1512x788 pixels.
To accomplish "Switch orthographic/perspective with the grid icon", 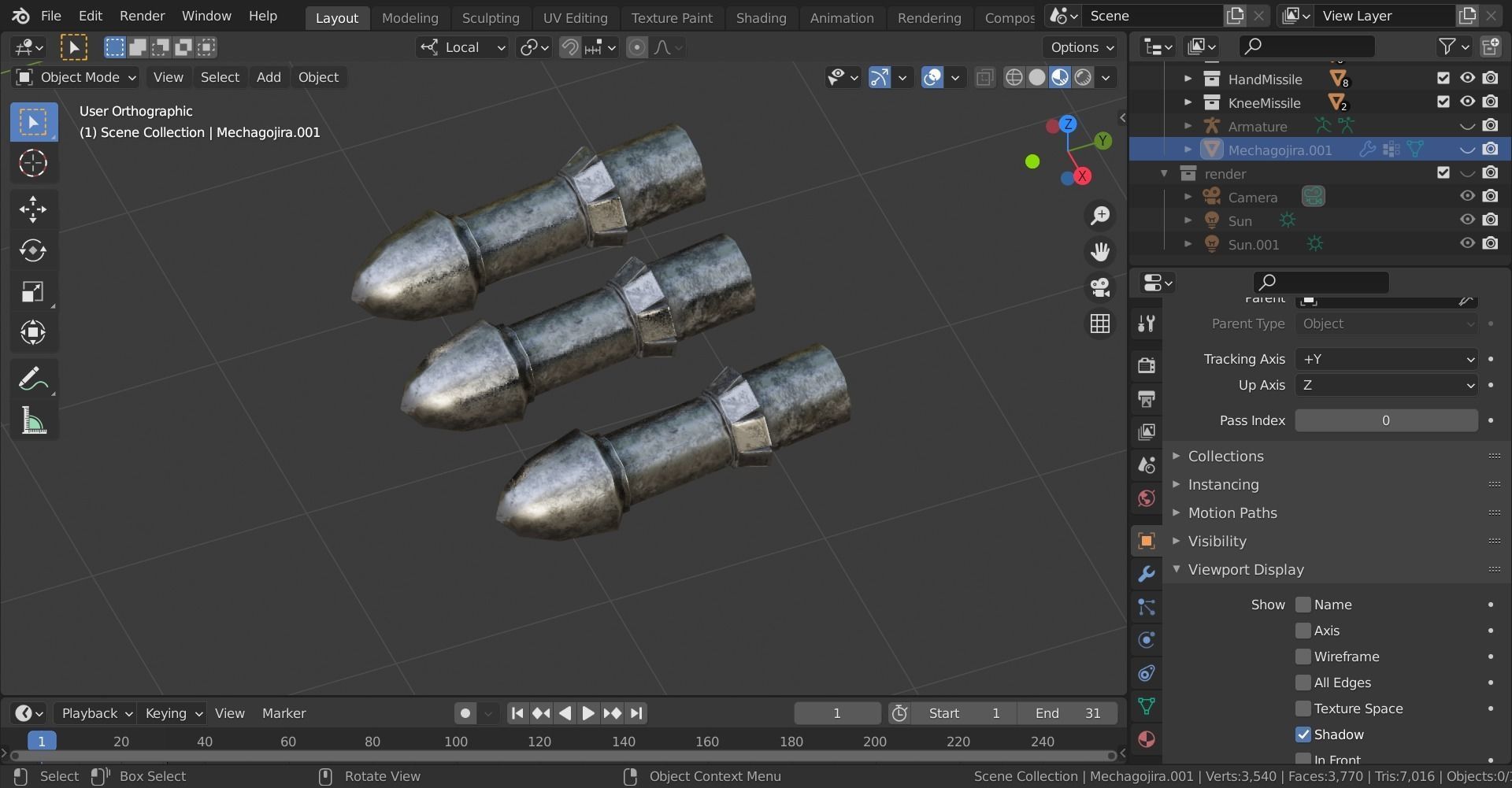I will (1100, 324).
